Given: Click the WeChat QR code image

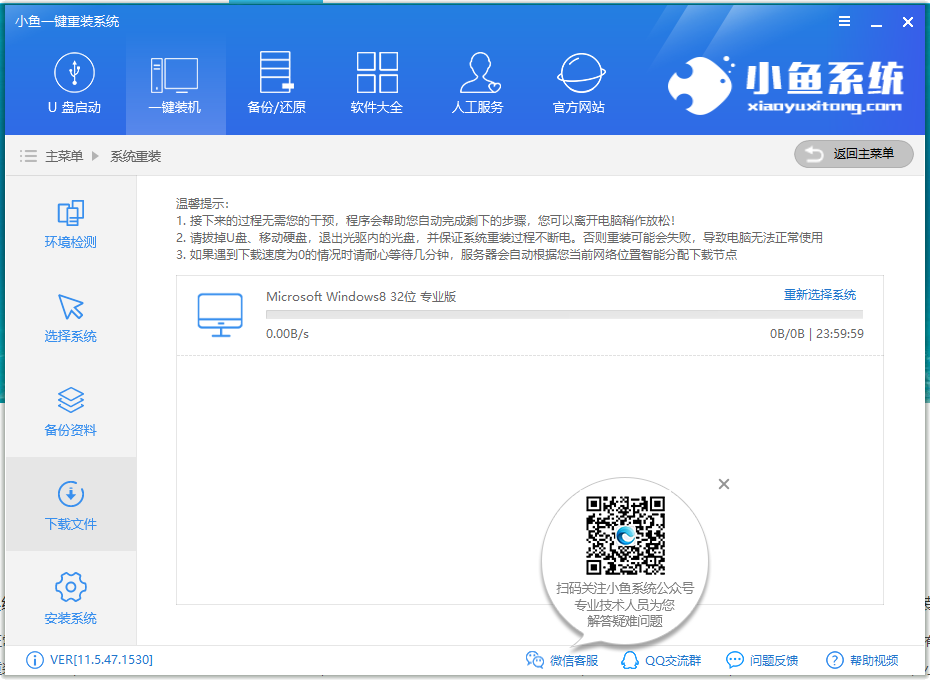Looking at the screenshot, I should pos(625,536).
